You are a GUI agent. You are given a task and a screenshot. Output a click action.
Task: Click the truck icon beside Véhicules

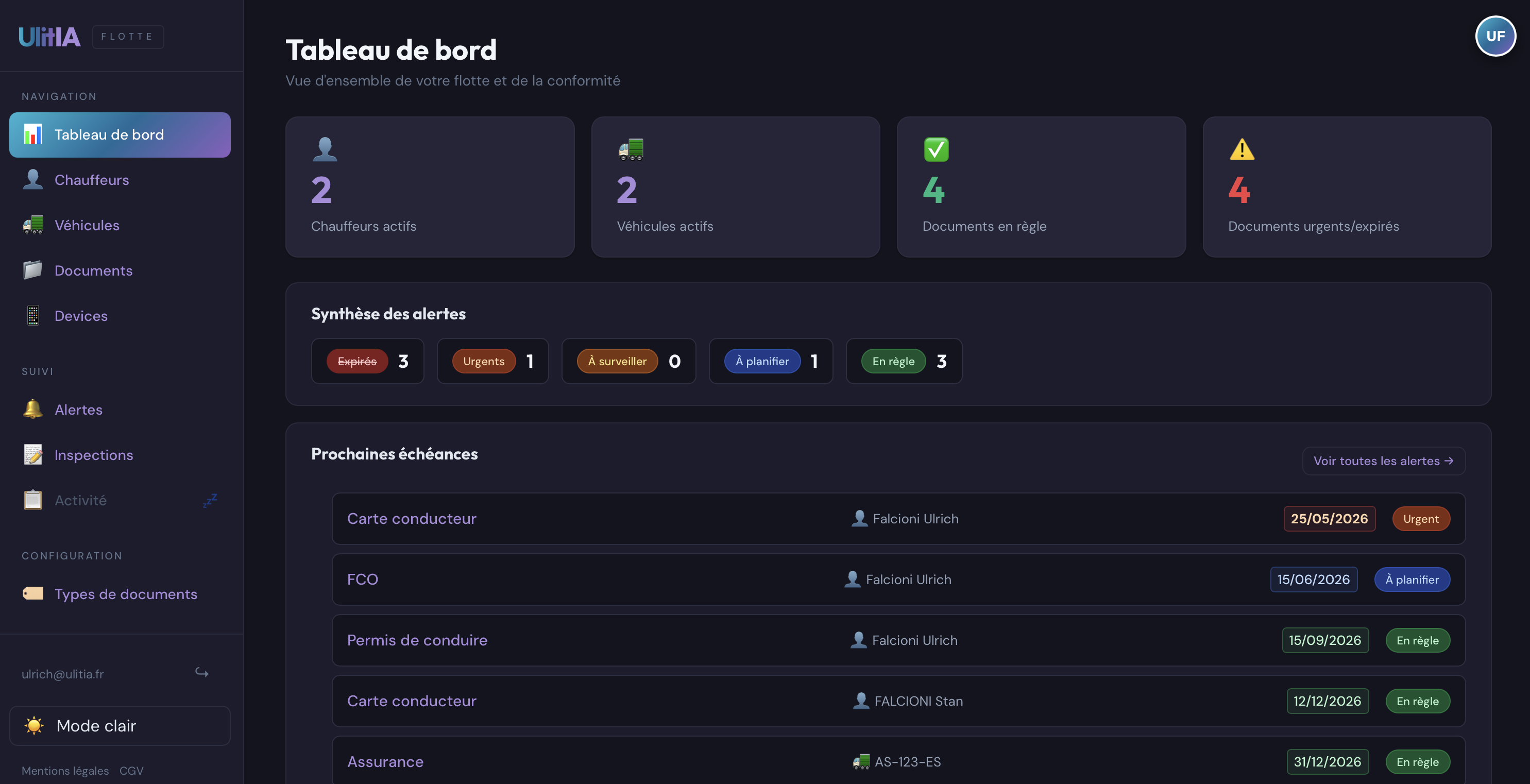tap(32, 225)
